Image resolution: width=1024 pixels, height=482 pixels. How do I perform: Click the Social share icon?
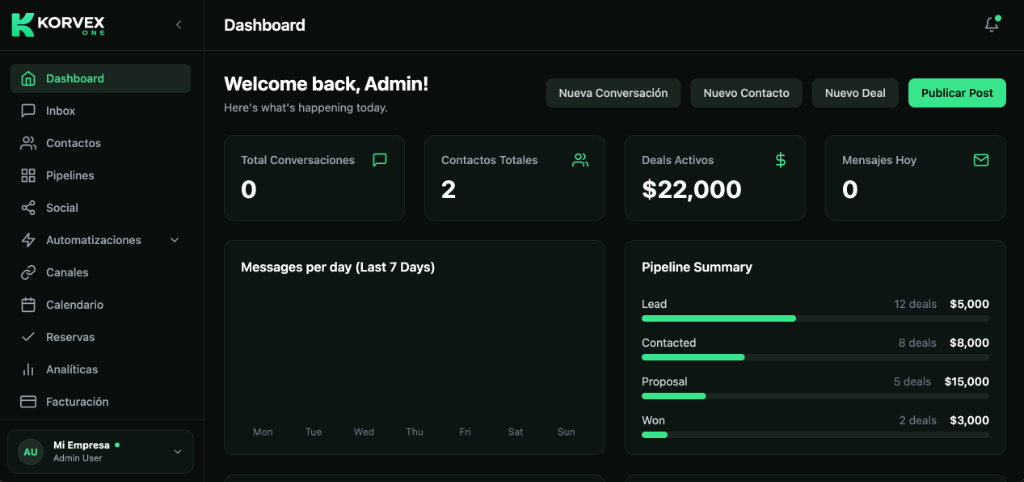[x=28, y=208]
